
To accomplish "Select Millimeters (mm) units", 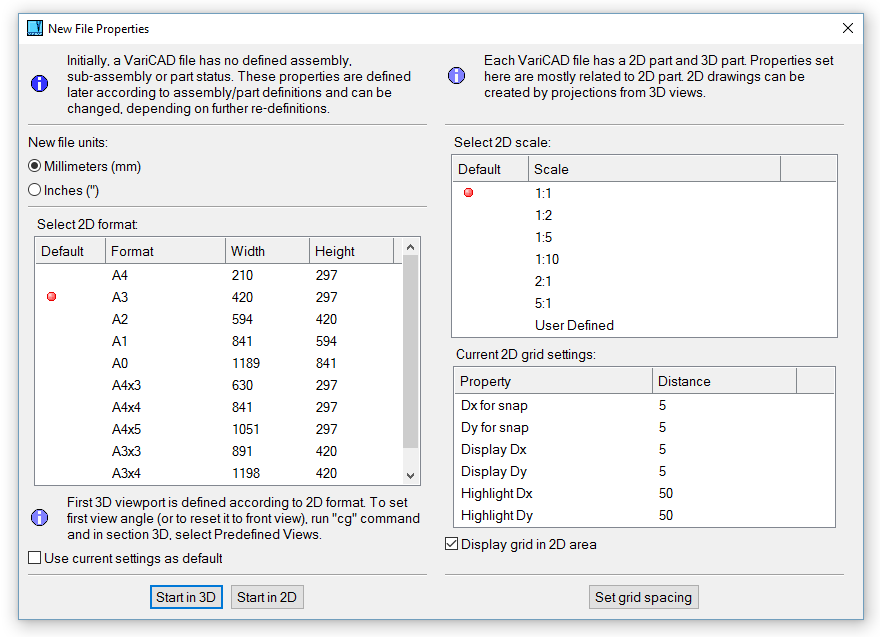I will (x=35, y=166).
